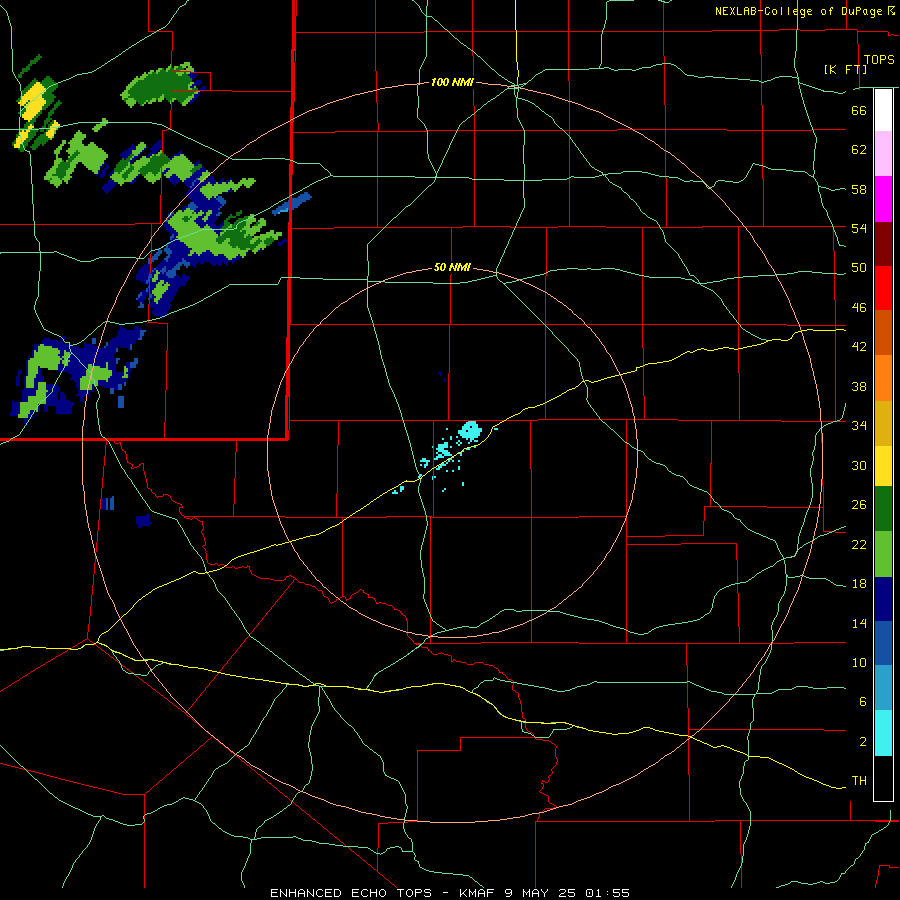
Task: Select the light green legend swatch
Action: click(x=883, y=554)
